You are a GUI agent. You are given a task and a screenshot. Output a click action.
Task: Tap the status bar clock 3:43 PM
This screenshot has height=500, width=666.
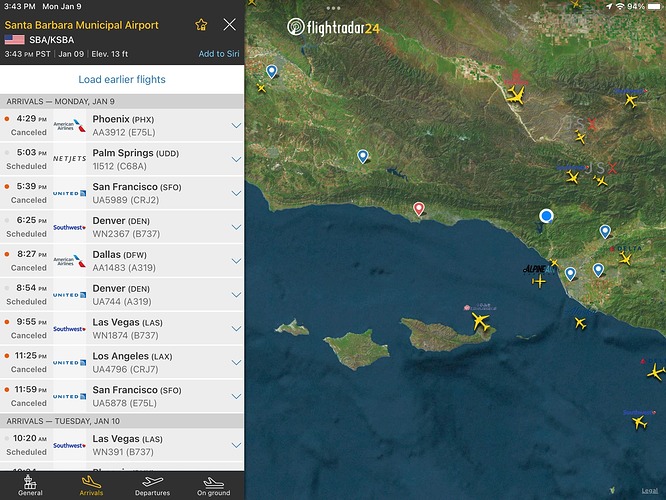click(19, 6)
